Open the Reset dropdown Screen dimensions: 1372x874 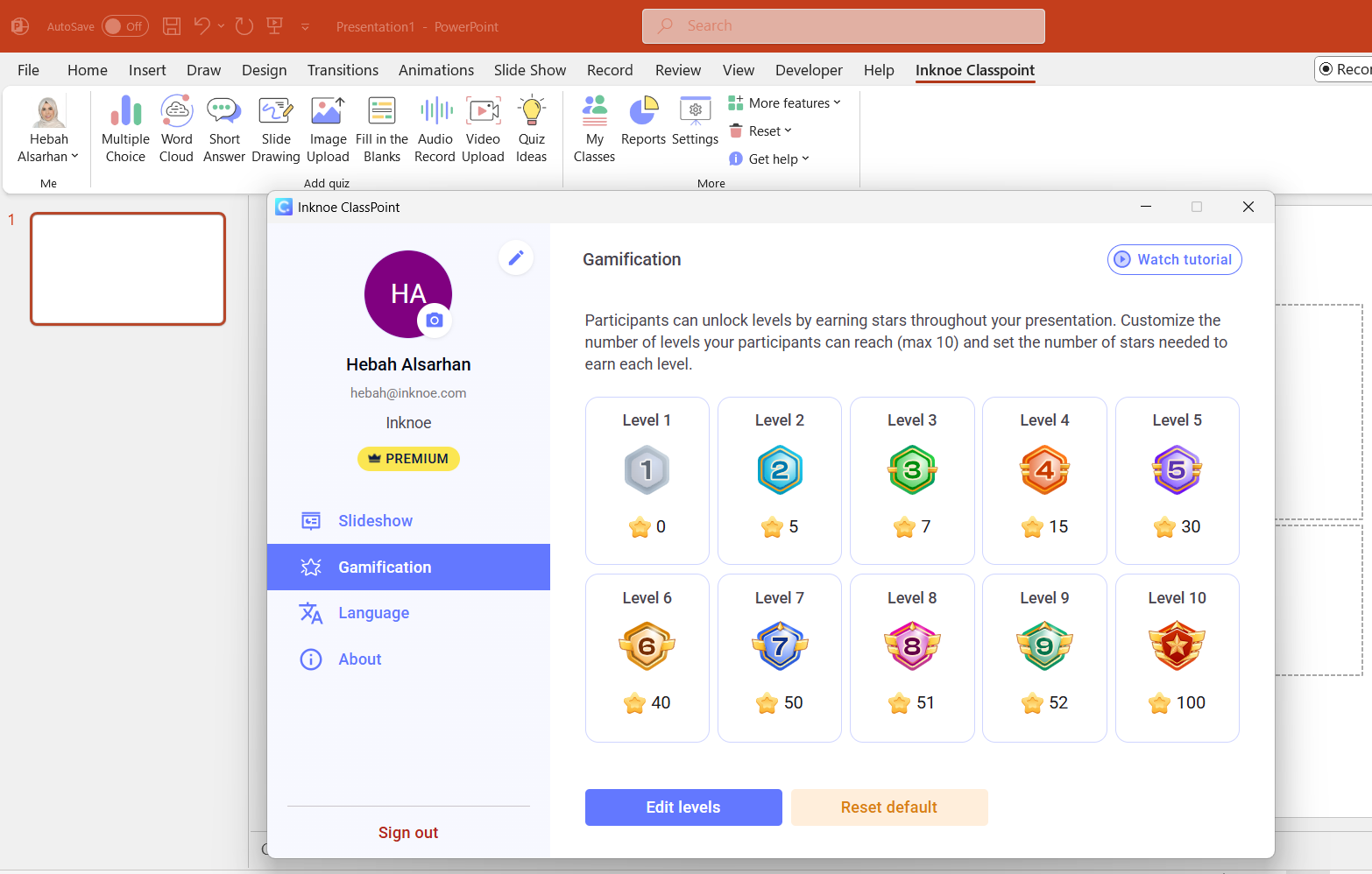(x=760, y=130)
